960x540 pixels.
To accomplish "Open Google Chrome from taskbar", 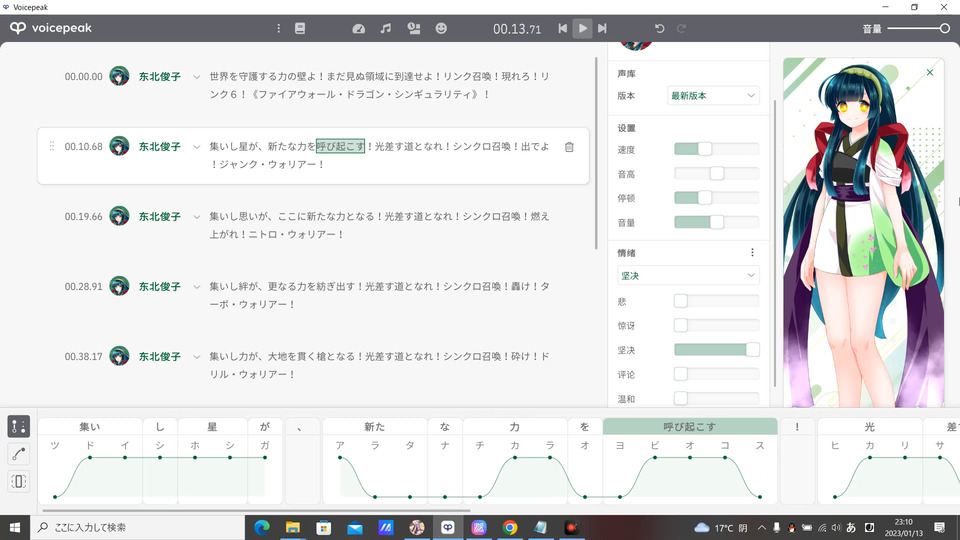I will coord(509,527).
